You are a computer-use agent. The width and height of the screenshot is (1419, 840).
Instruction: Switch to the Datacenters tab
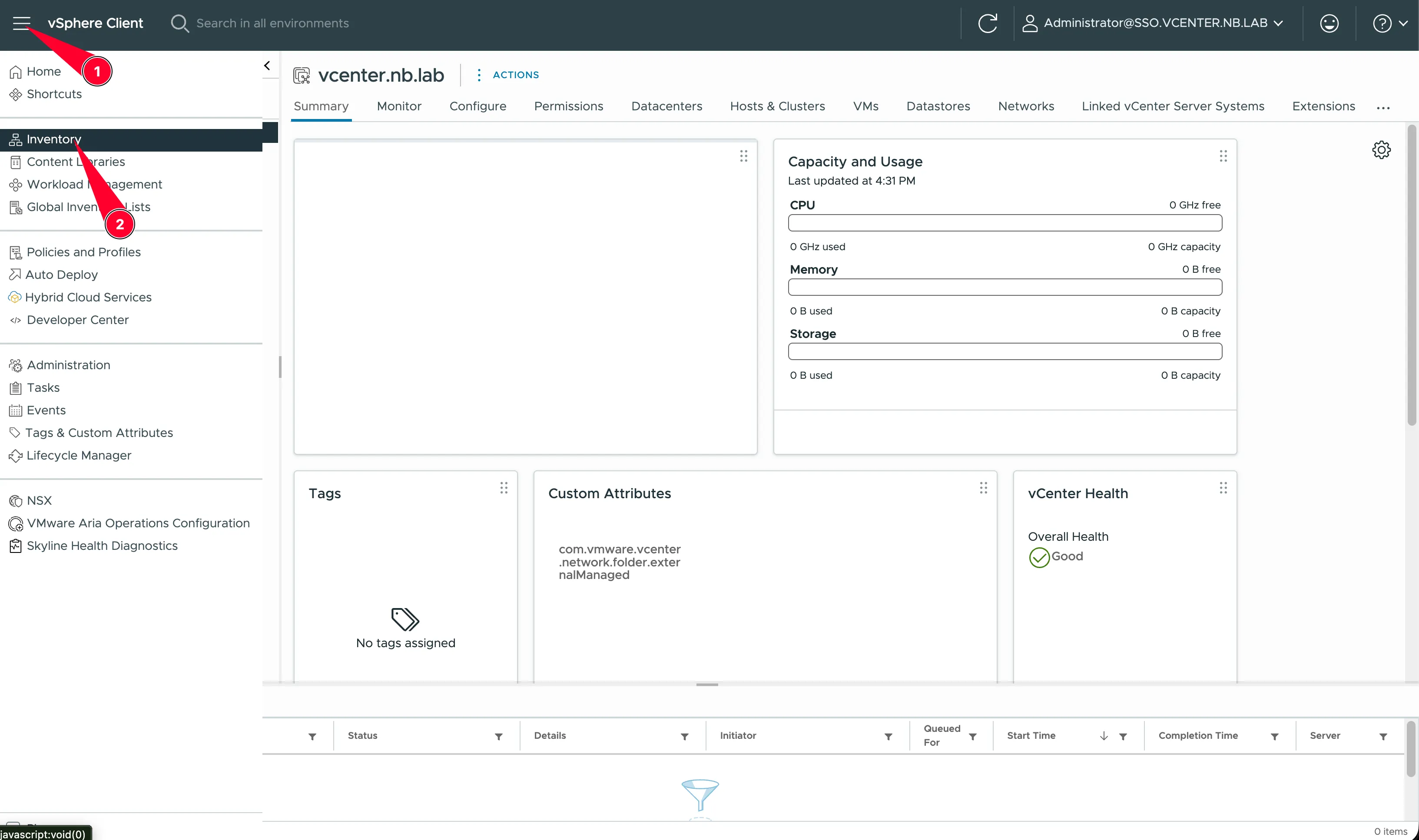coord(666,106)
